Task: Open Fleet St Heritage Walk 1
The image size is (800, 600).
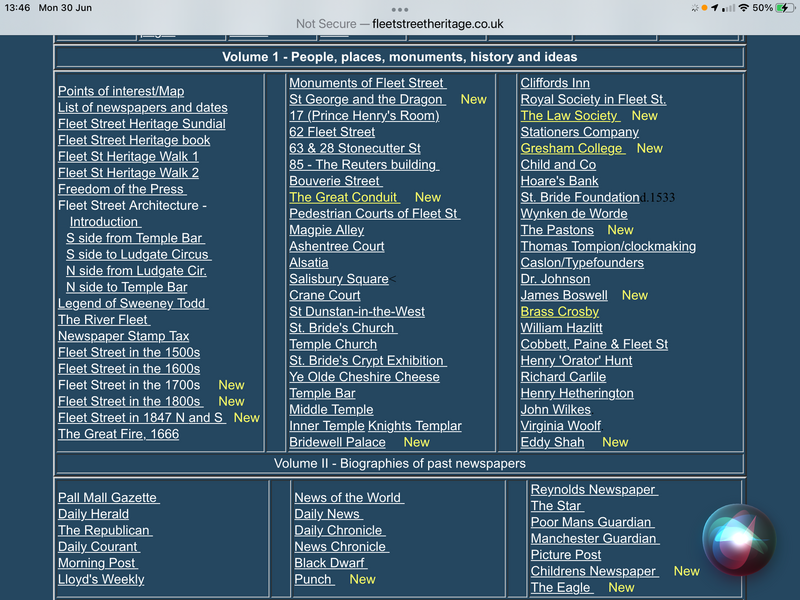Action: pos(128,157)
